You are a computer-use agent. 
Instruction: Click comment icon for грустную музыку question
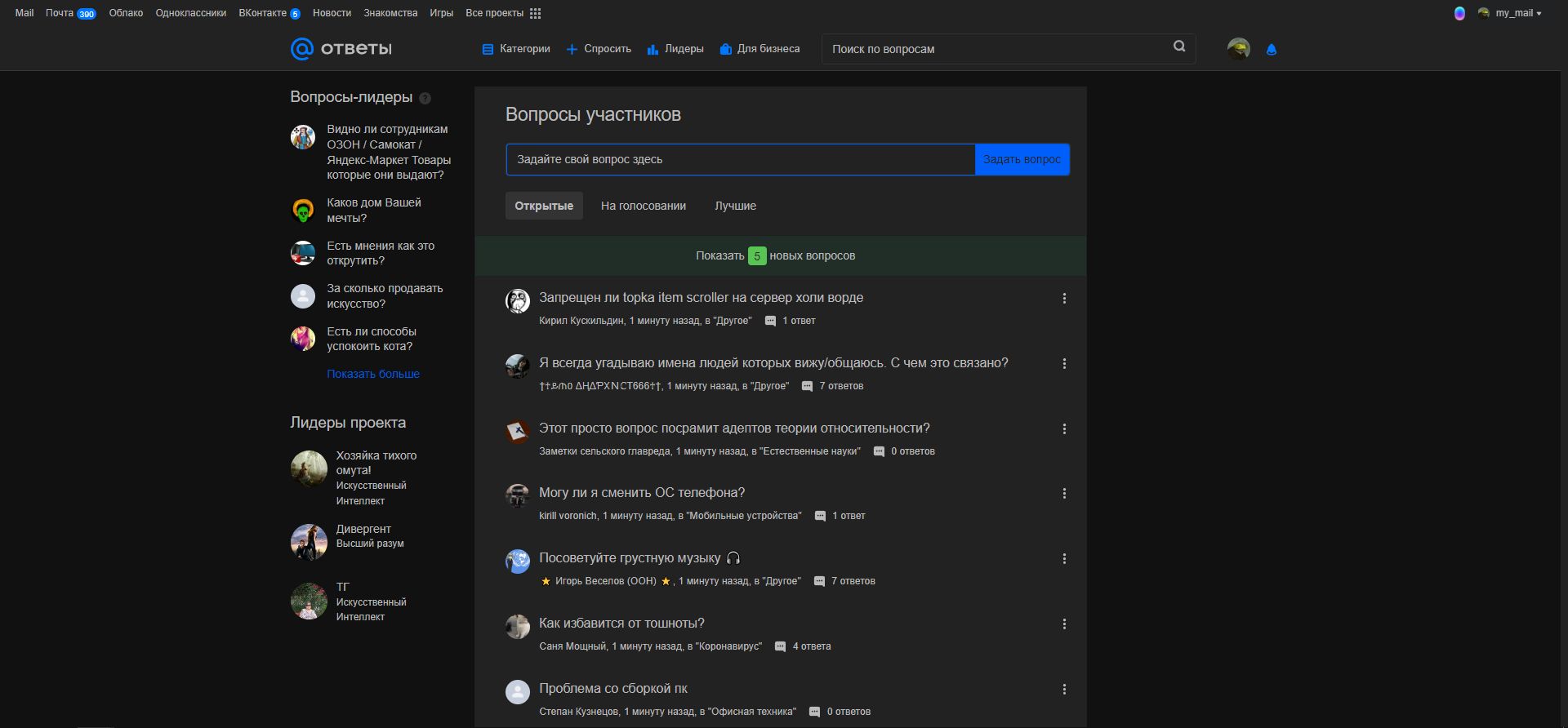click(x=819, y=582)
